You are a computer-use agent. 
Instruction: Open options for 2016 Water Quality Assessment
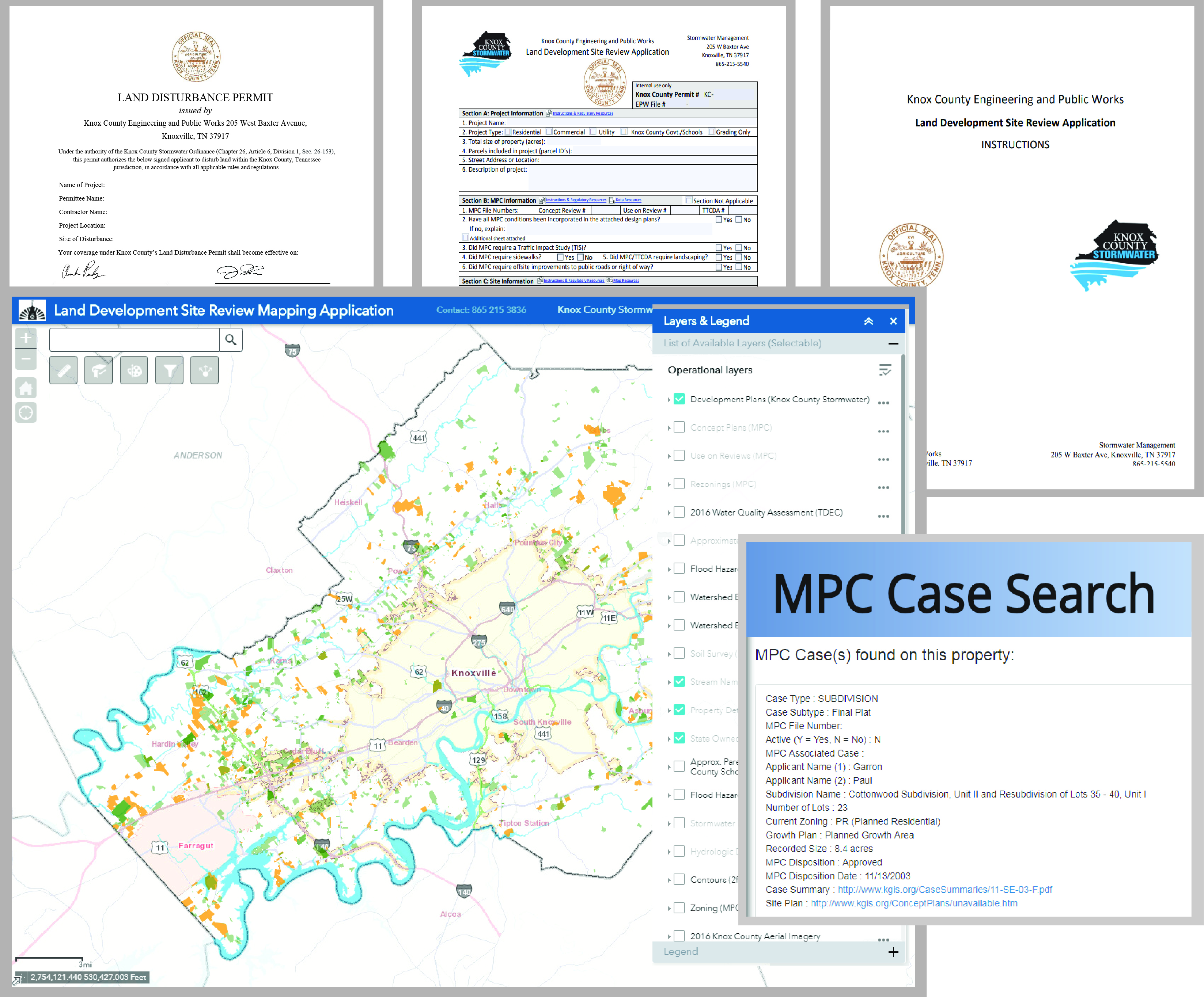coord(883,516)
